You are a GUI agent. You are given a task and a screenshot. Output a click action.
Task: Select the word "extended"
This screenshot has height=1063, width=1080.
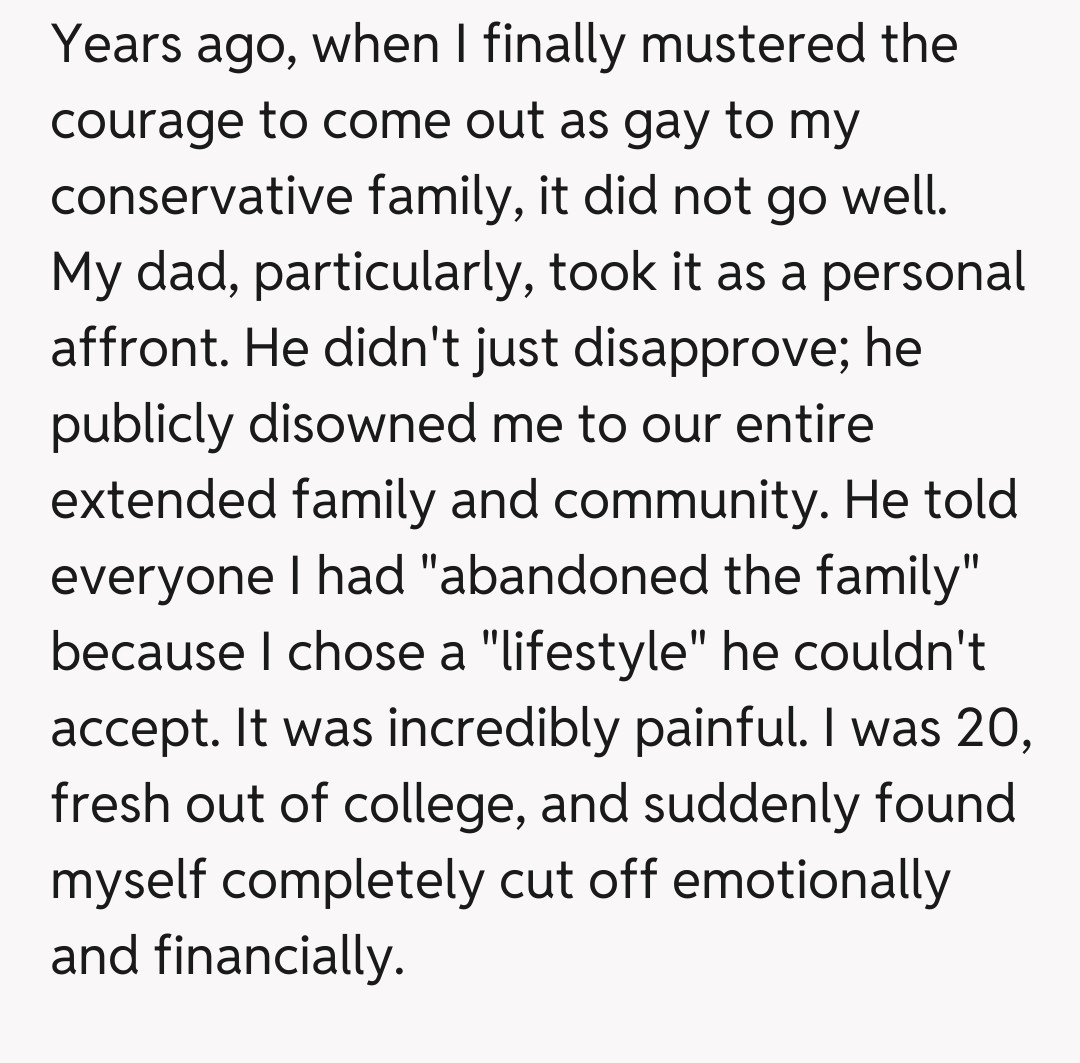pos(162,501)
